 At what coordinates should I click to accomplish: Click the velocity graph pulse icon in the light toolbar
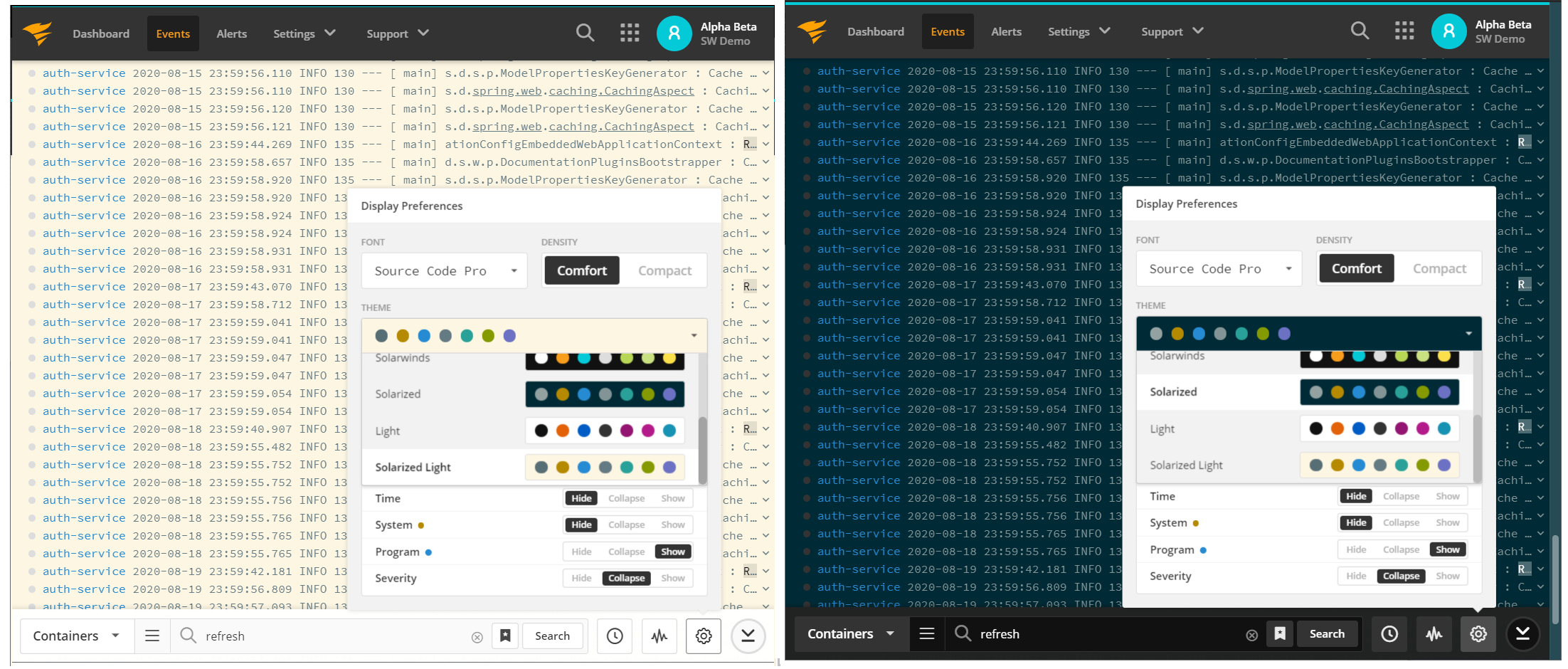click(659, 636)
